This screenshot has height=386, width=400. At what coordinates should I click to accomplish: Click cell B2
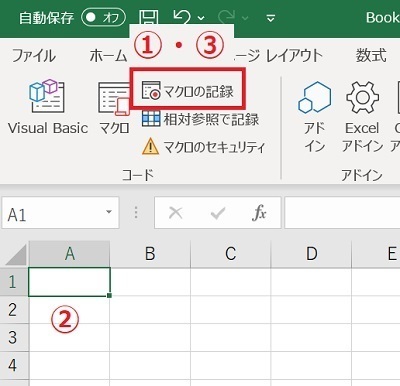click(150, 310)
